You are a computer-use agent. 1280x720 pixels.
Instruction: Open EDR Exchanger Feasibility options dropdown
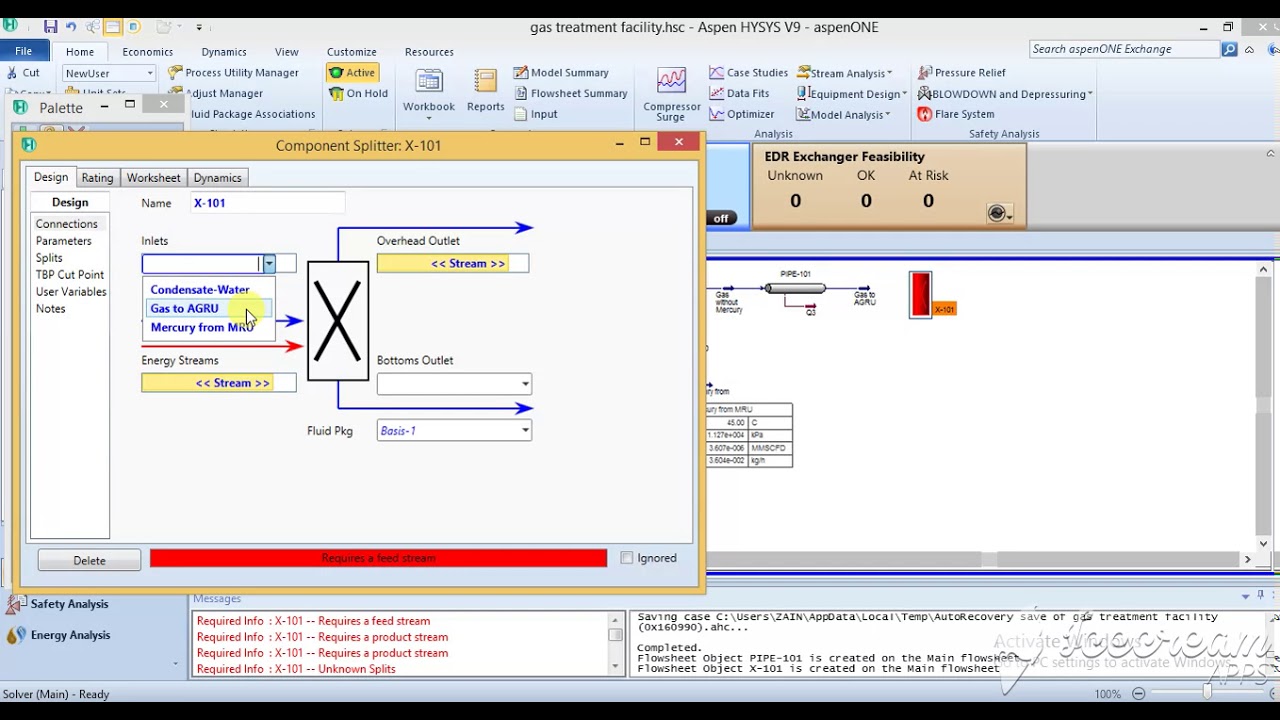pos(1000,213)
